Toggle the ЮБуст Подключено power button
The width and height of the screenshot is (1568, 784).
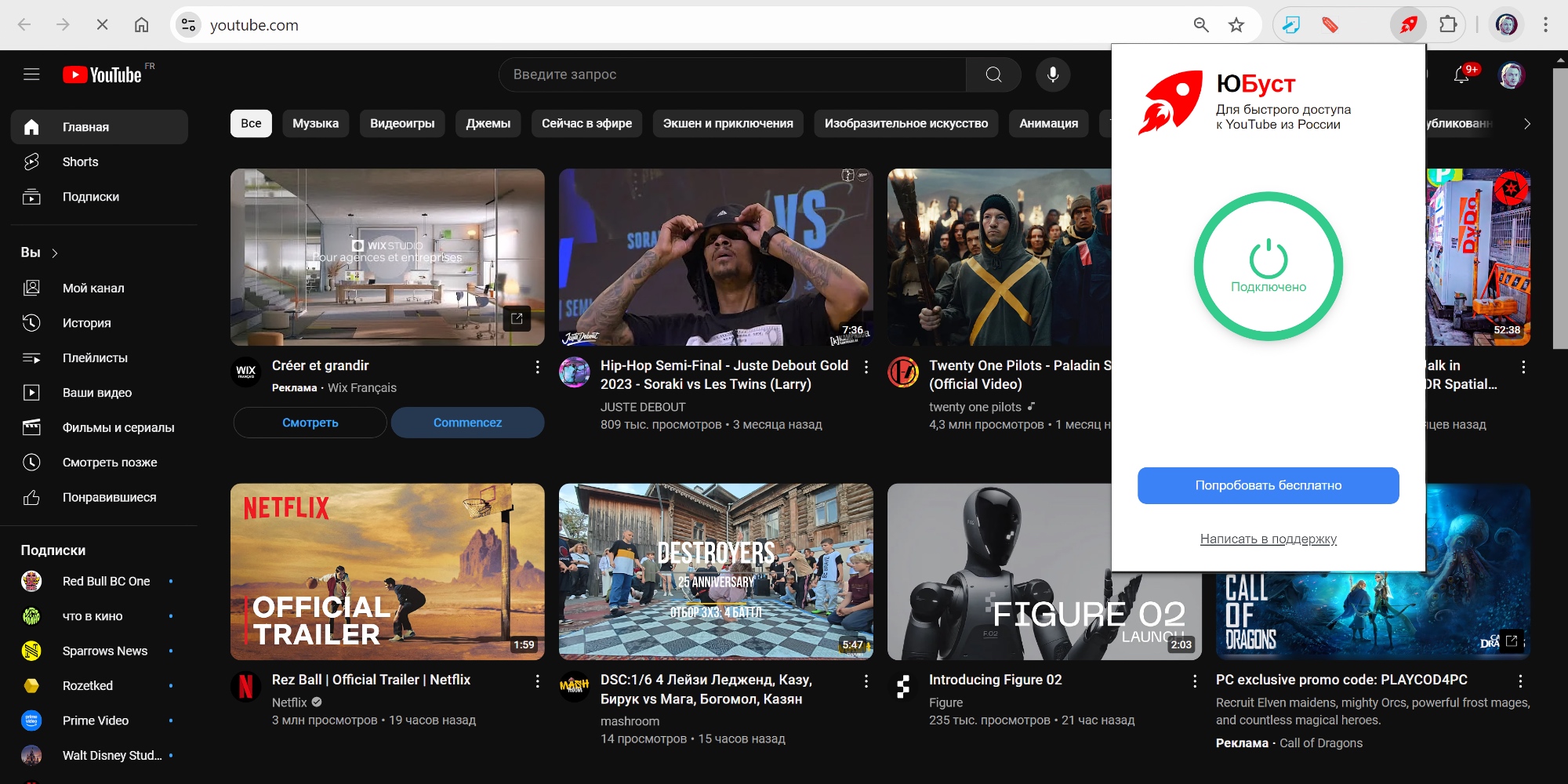click(1268, 267)
